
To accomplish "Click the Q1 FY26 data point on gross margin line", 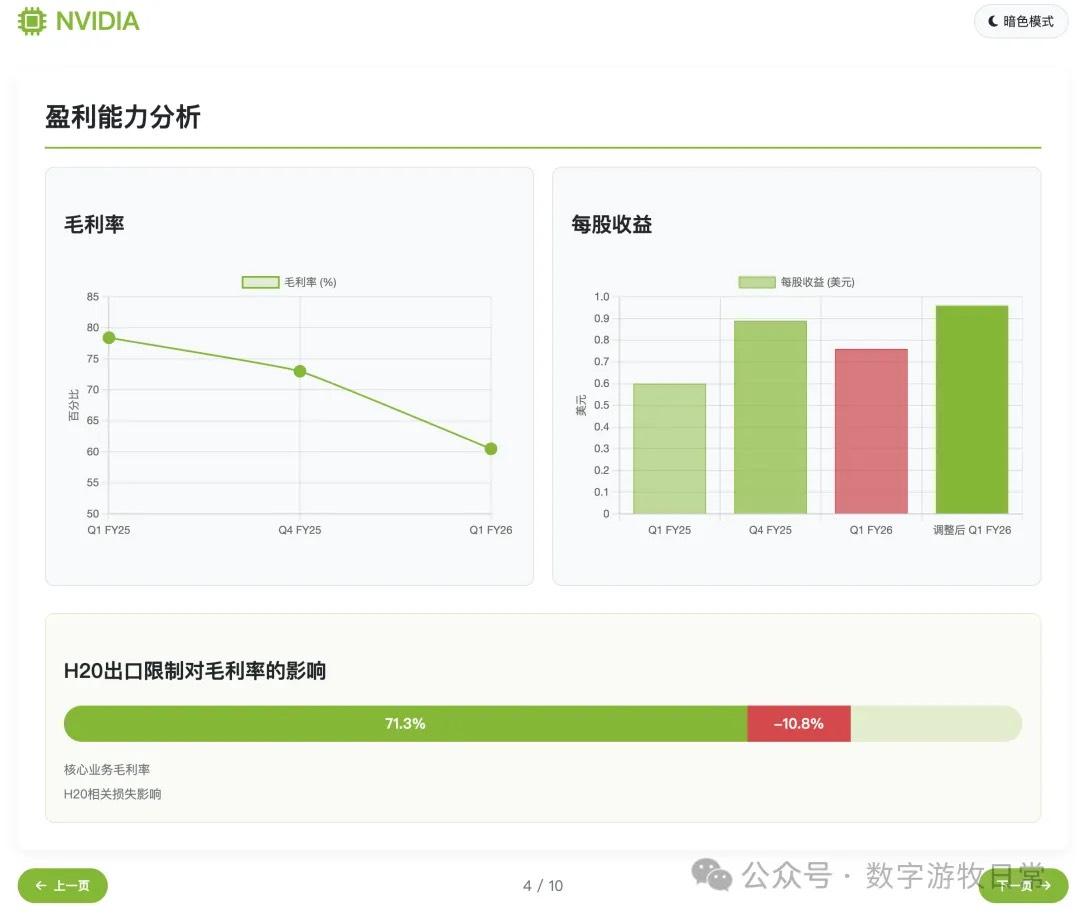I will tap(489, 449).
